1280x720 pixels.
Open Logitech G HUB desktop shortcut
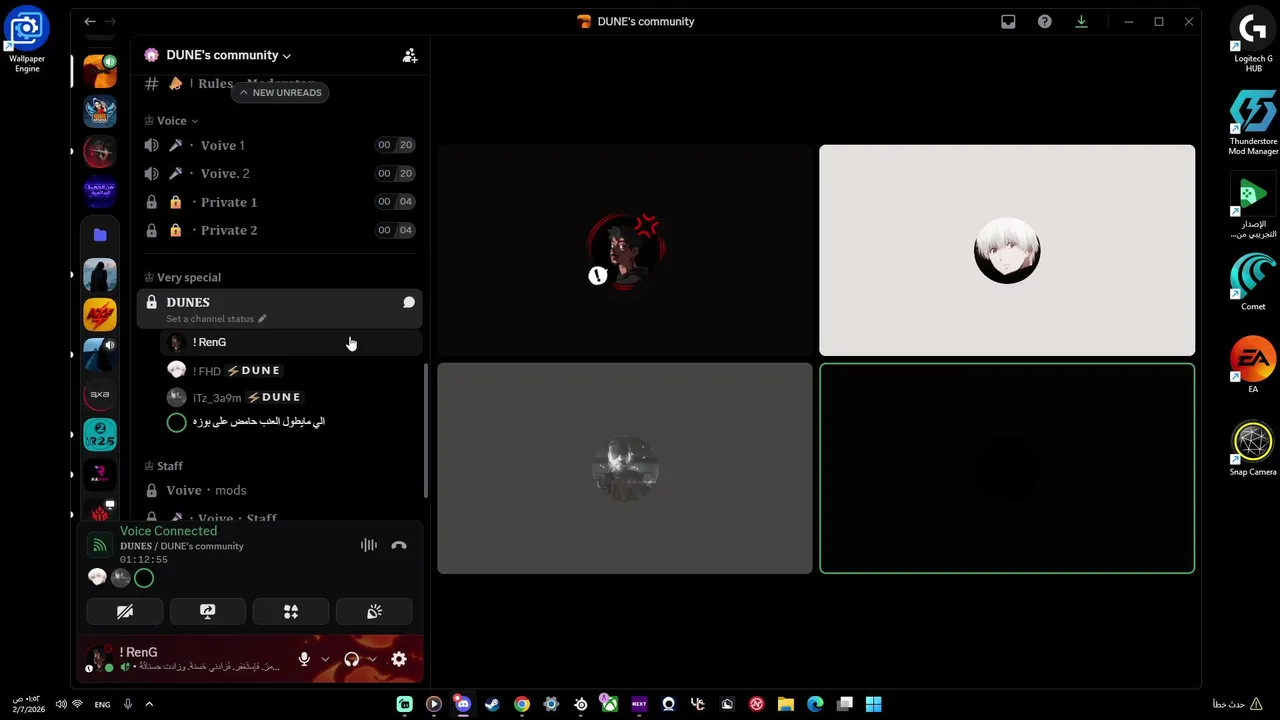point(1253,40)
